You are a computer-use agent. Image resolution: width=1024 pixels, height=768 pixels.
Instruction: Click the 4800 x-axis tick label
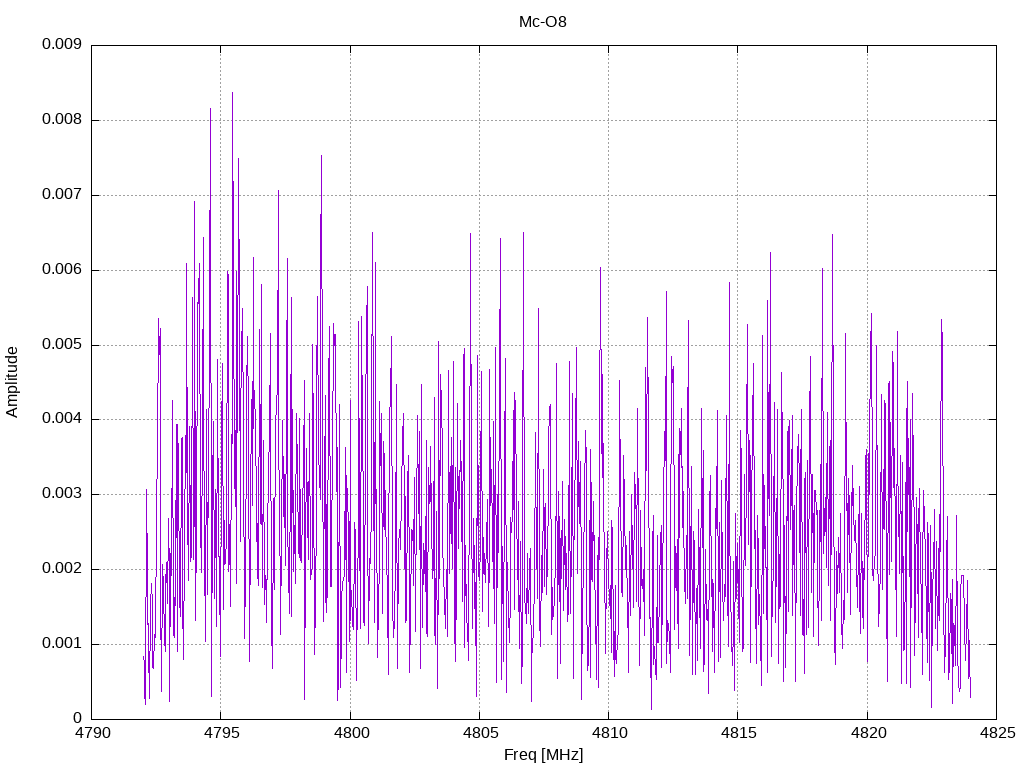(350, 734)
